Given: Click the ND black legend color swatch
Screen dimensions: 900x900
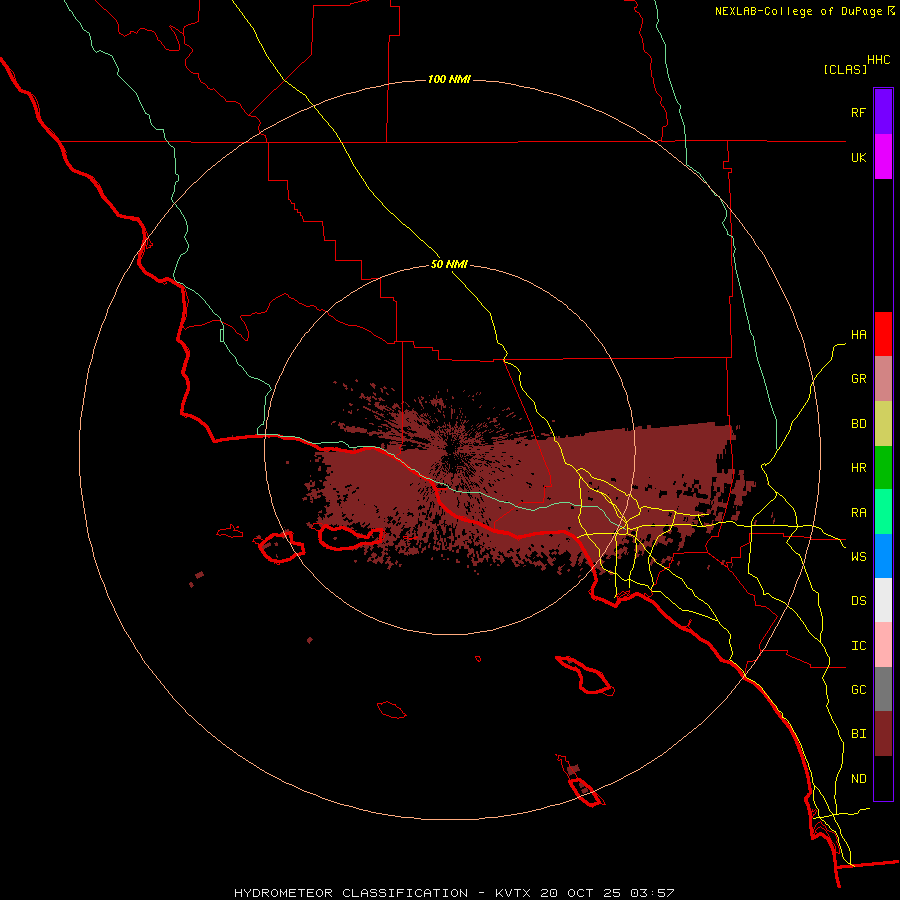Looking at the screenshot, I should point(883,778).
